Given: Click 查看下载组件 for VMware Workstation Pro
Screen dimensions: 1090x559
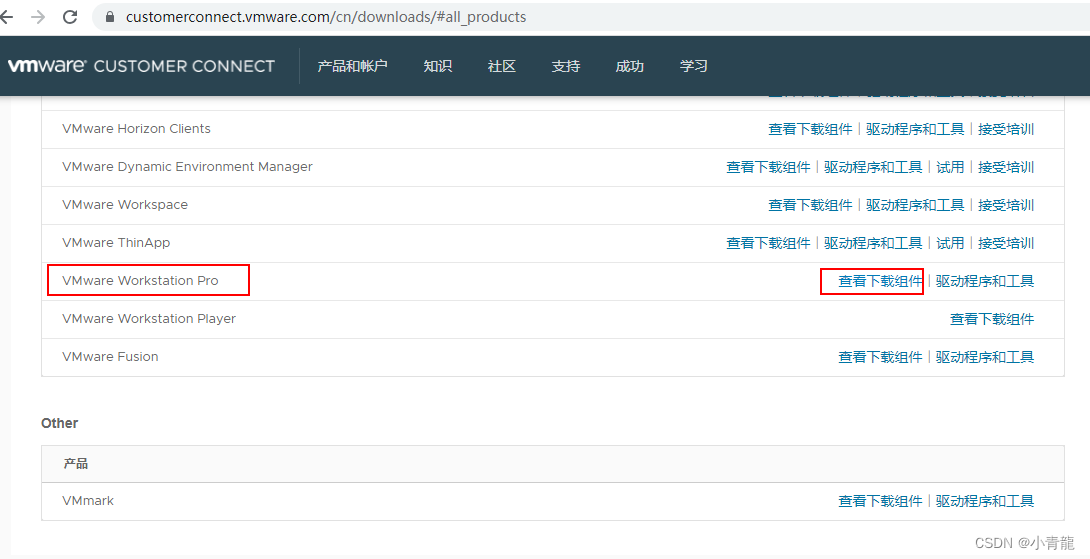Looking at the screenshot, I should click(x=880, y=281).
